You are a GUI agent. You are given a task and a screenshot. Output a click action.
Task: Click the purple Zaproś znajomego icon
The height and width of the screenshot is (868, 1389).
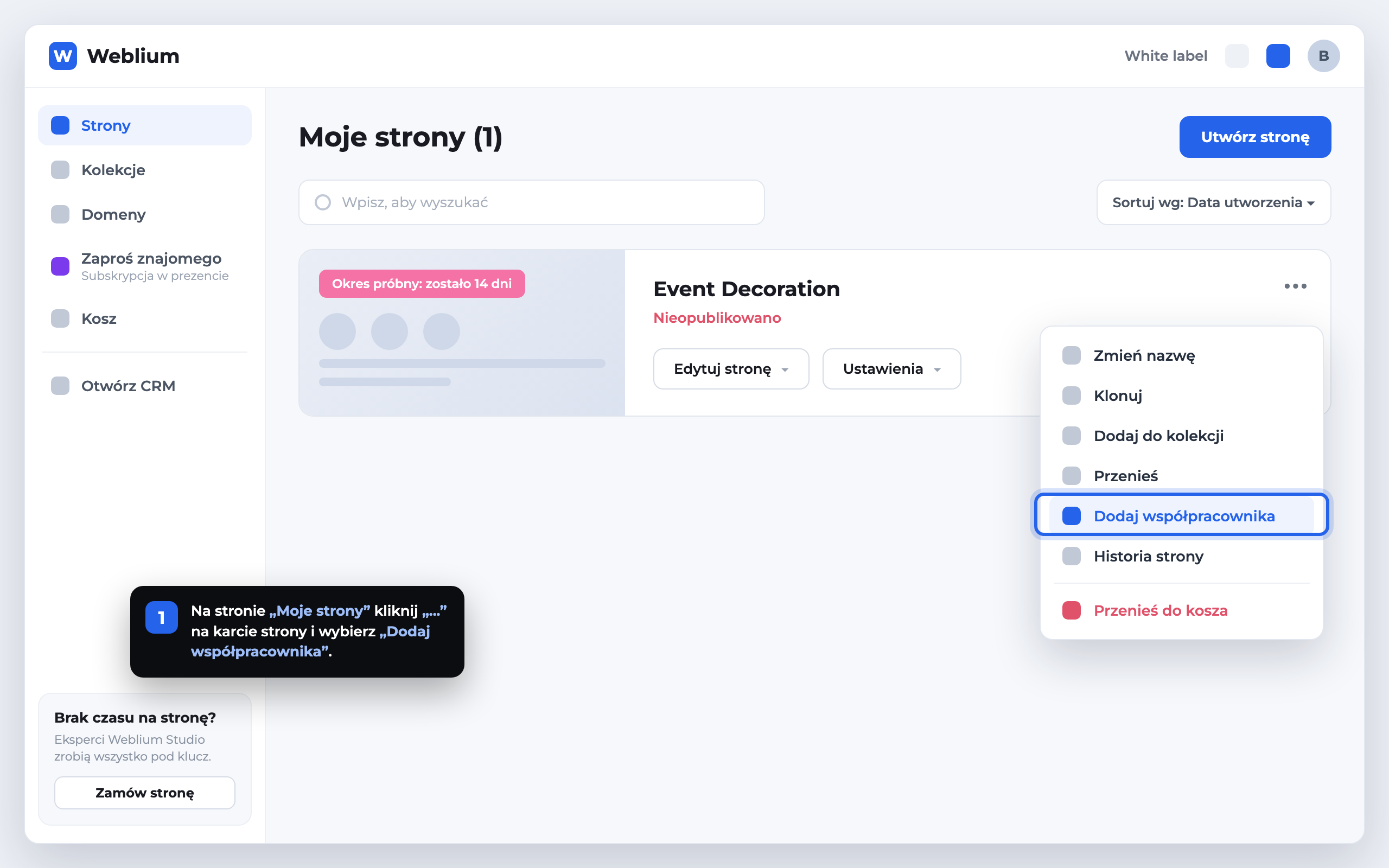(60, 266)
